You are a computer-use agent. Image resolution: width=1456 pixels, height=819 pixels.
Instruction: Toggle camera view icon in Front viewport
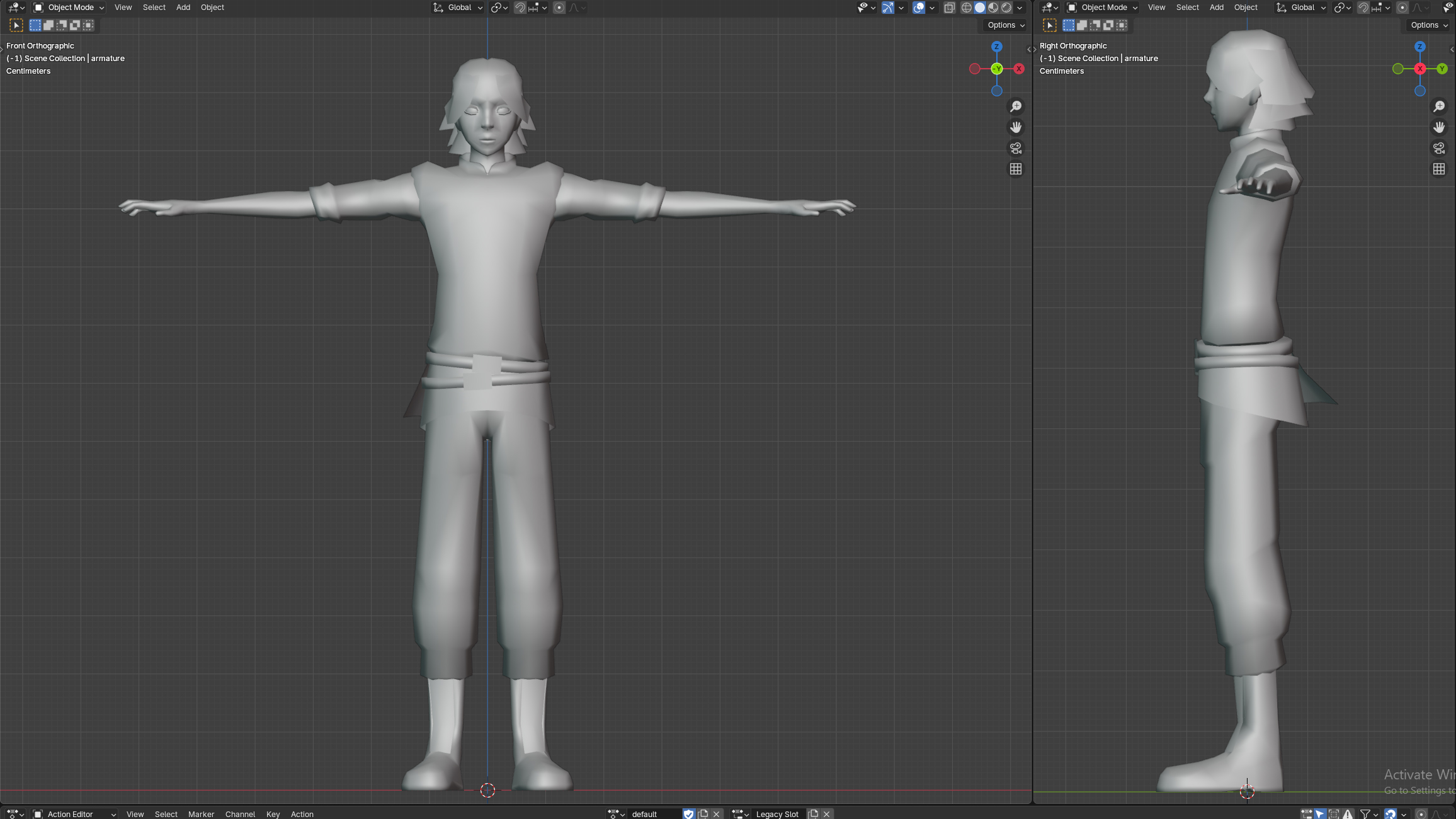[x=1016, y=148]
